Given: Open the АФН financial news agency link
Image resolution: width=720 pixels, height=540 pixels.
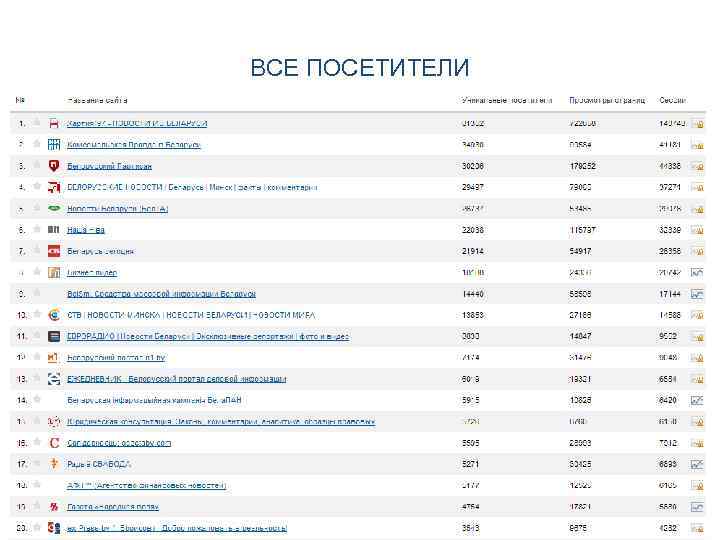Looking at the screenshot, I should [146, 485].
